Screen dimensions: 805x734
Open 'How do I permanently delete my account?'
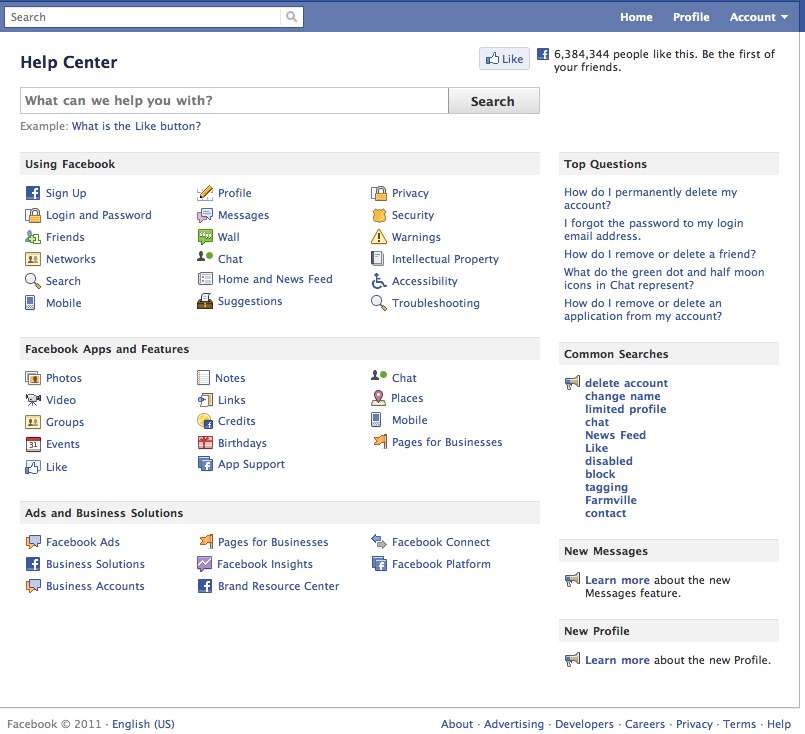[x=650, y=199]
